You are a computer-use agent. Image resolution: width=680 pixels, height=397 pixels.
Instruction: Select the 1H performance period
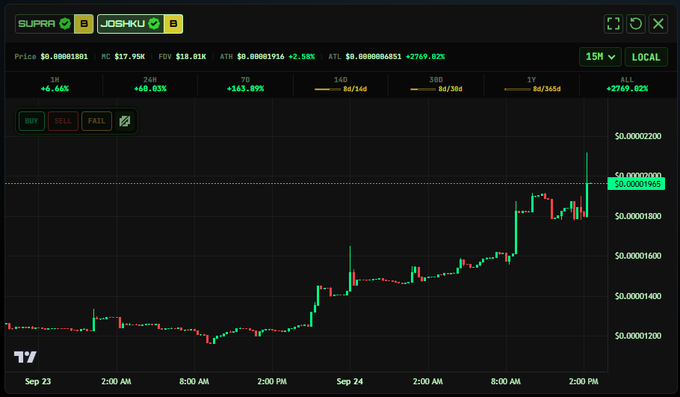(x=55, y=84)
